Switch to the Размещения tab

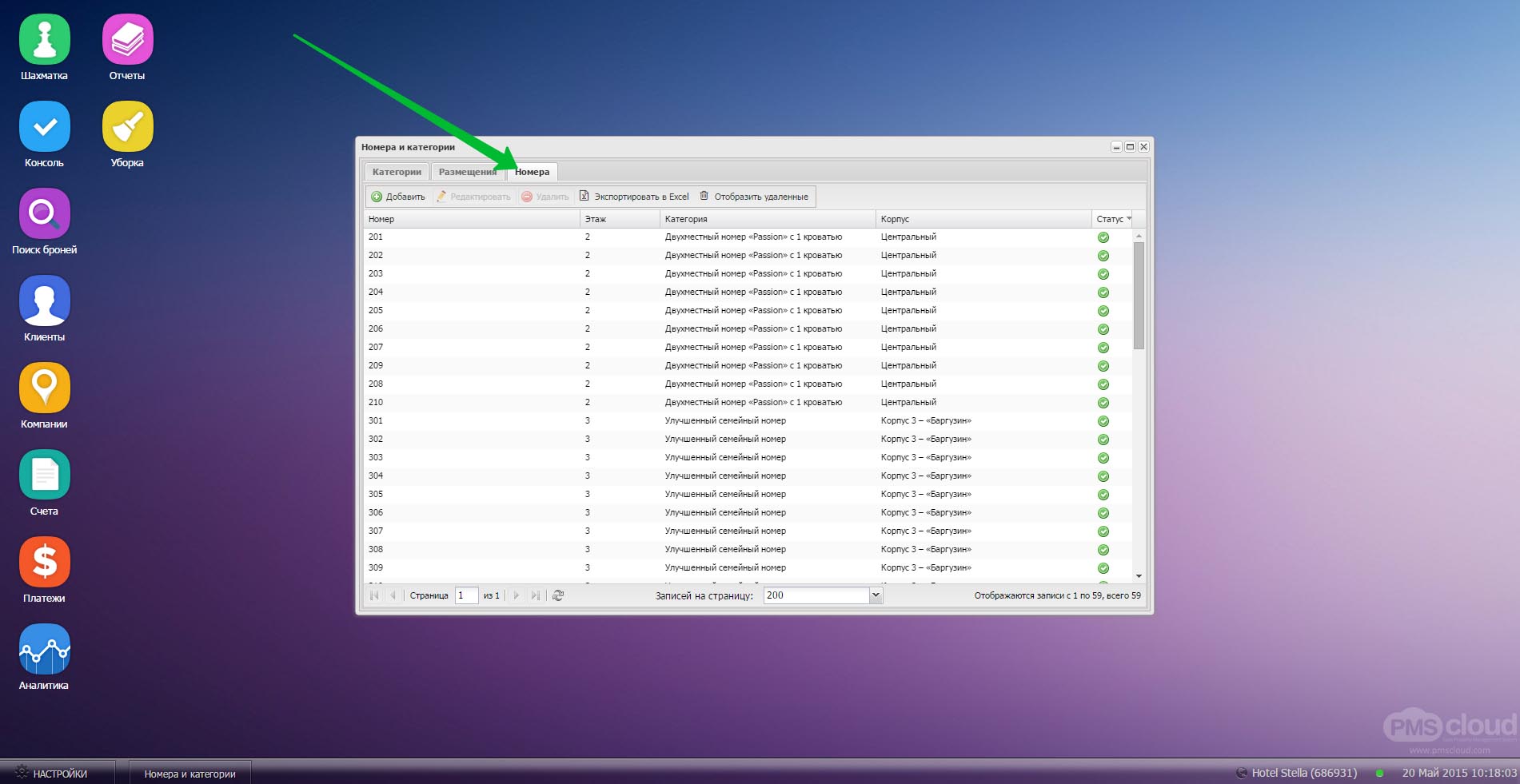tap(467, 171)
